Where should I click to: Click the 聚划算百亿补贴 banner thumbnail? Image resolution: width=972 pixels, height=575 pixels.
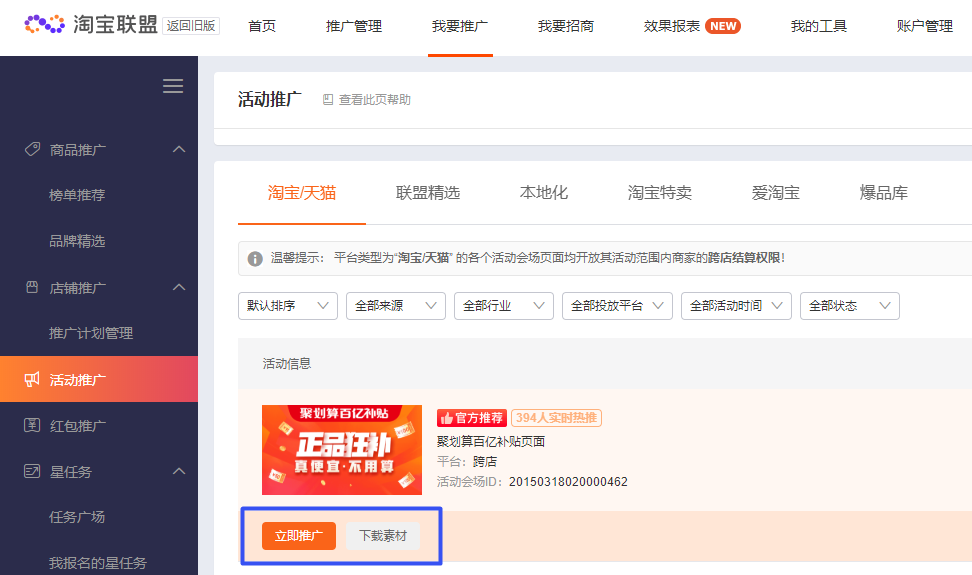pos(342,450)
